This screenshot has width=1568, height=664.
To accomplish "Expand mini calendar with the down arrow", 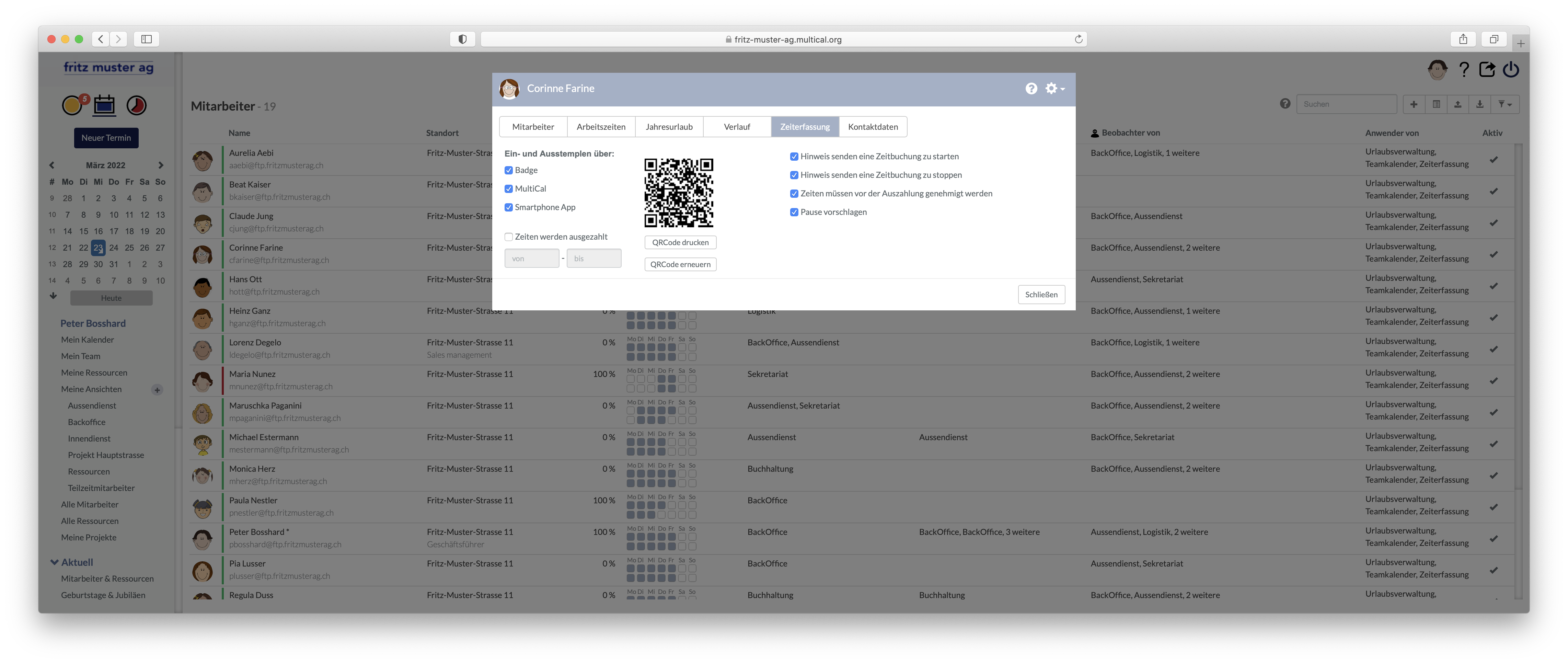I will pos(53,296).
